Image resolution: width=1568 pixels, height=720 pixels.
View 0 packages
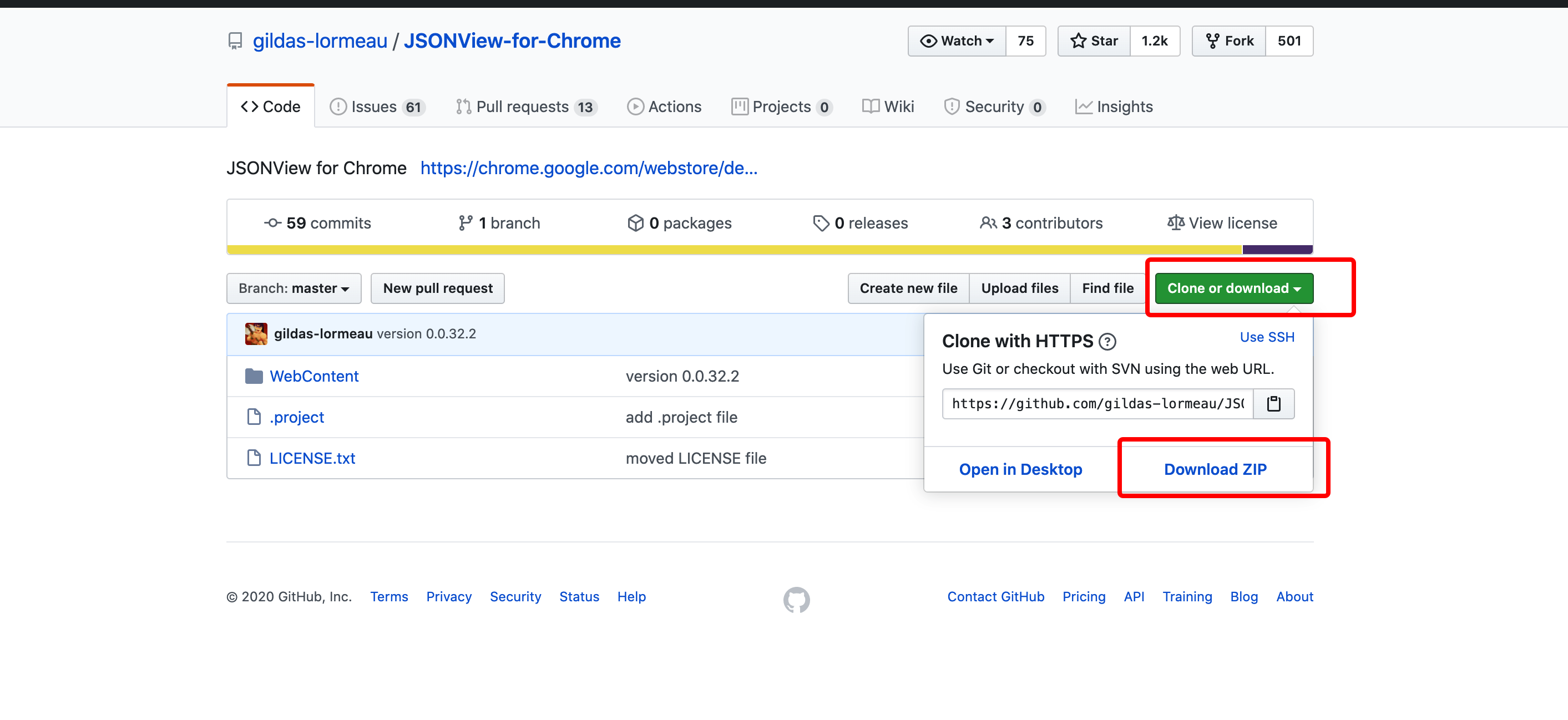click(679, 223)
